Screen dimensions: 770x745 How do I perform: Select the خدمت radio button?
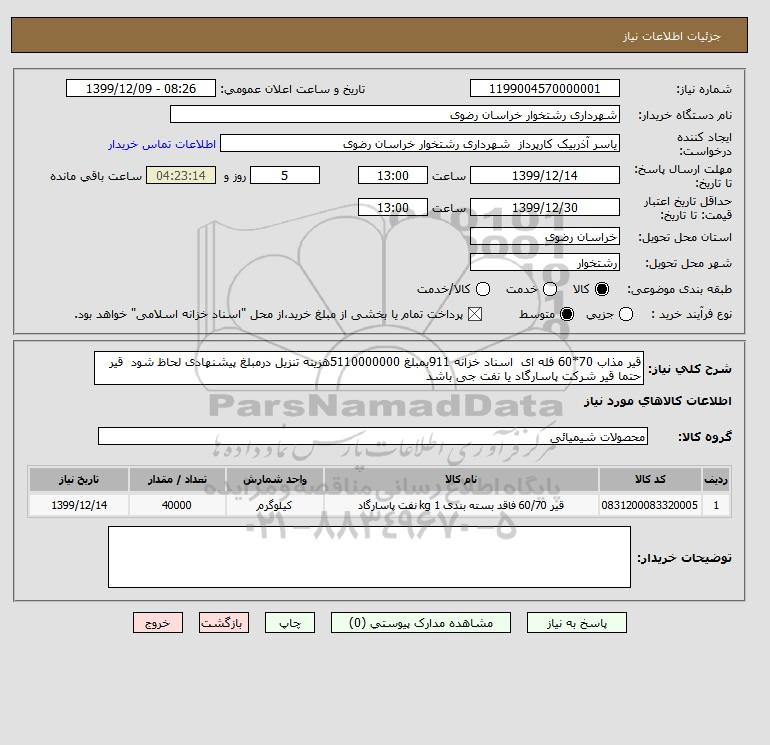(550, 289)
